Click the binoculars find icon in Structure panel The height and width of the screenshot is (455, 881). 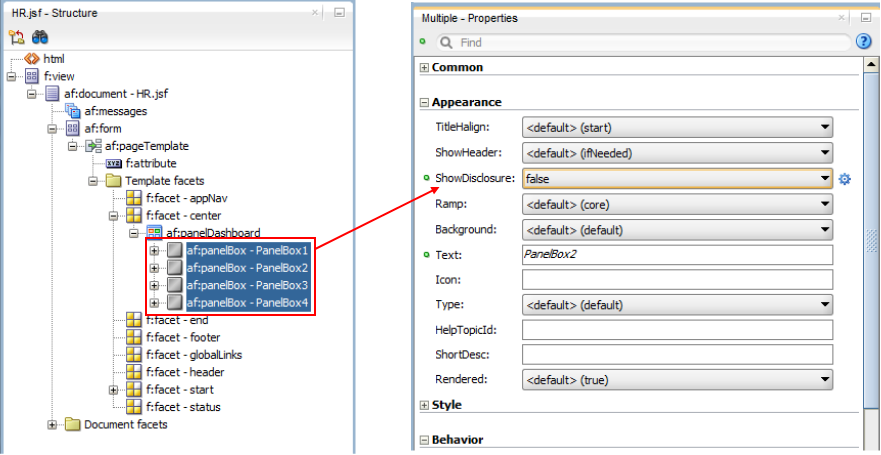pyautogui.click(x=40, y=38)
